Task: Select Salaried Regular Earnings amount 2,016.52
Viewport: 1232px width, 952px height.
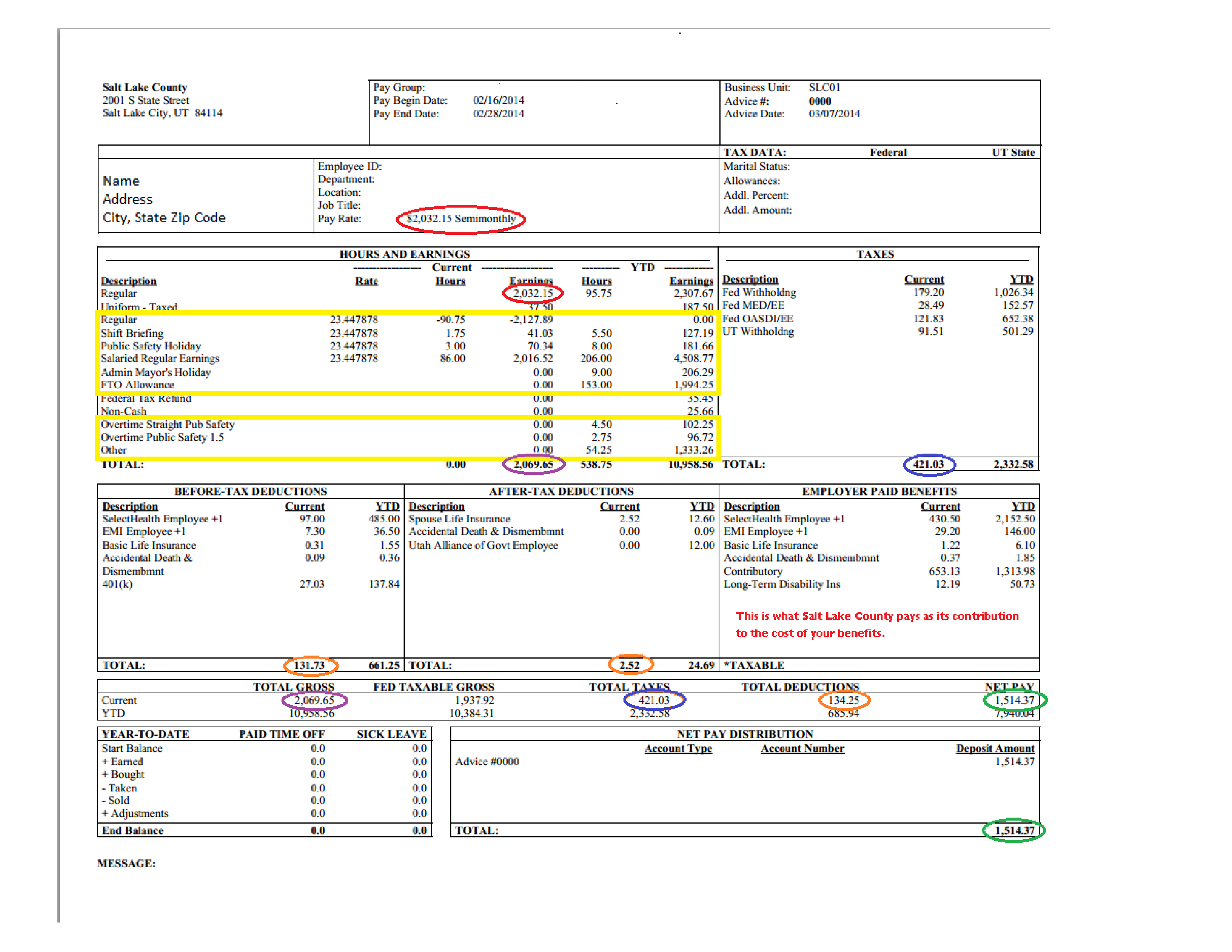Action: click(532, 359)
